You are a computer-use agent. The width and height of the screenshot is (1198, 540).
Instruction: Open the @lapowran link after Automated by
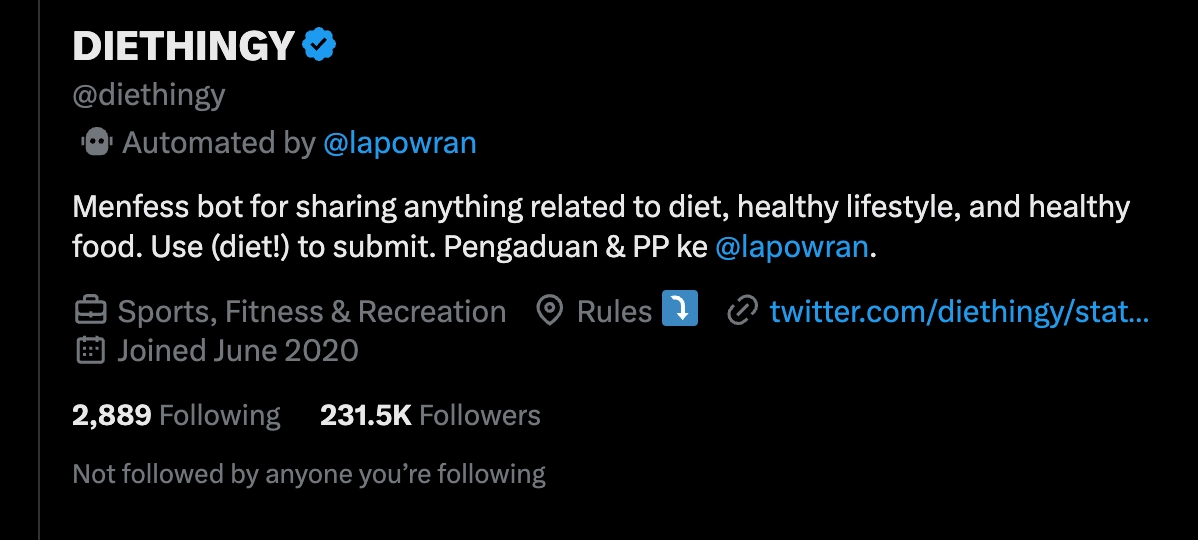[400, 143]
